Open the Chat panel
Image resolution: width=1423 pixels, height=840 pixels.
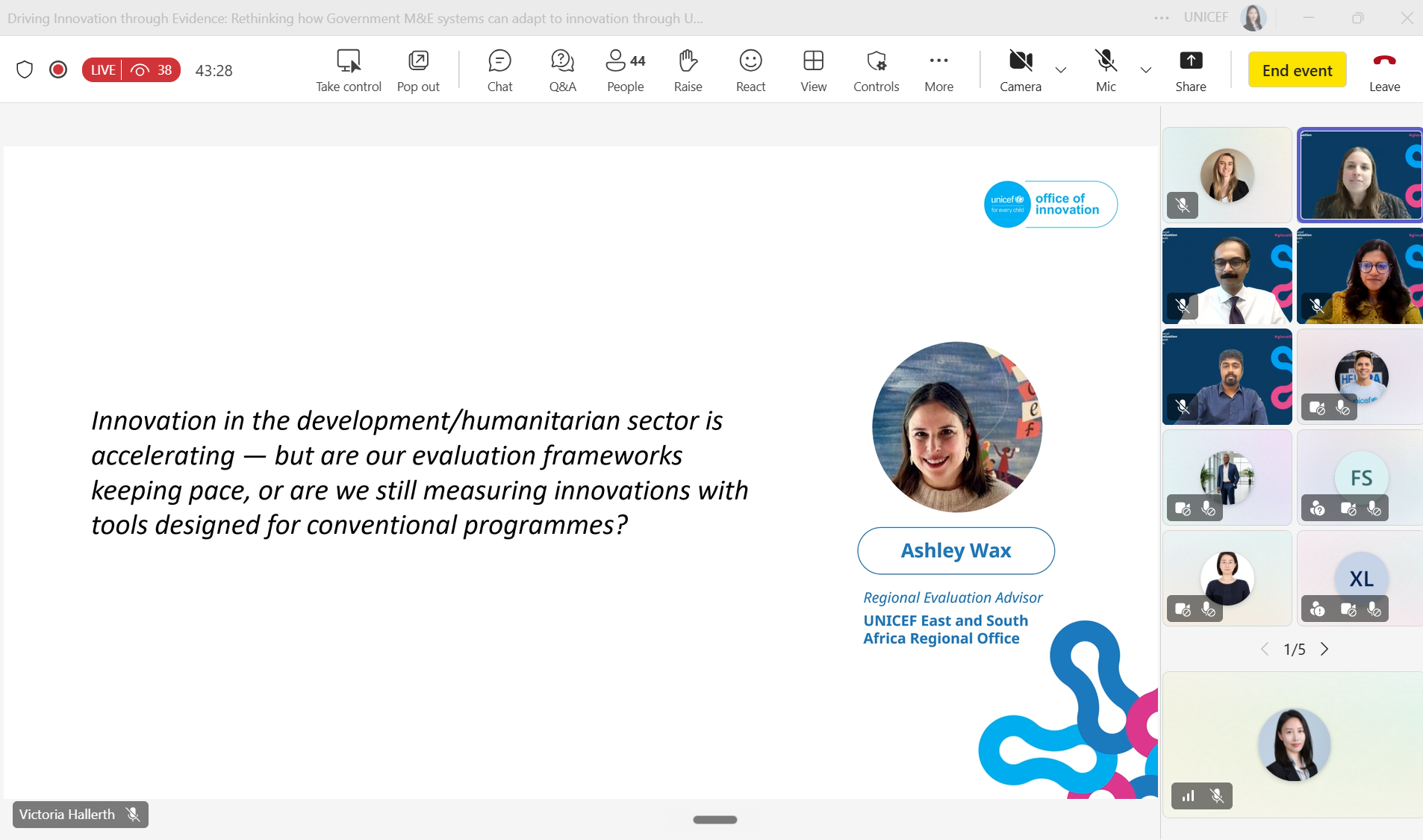499,70
